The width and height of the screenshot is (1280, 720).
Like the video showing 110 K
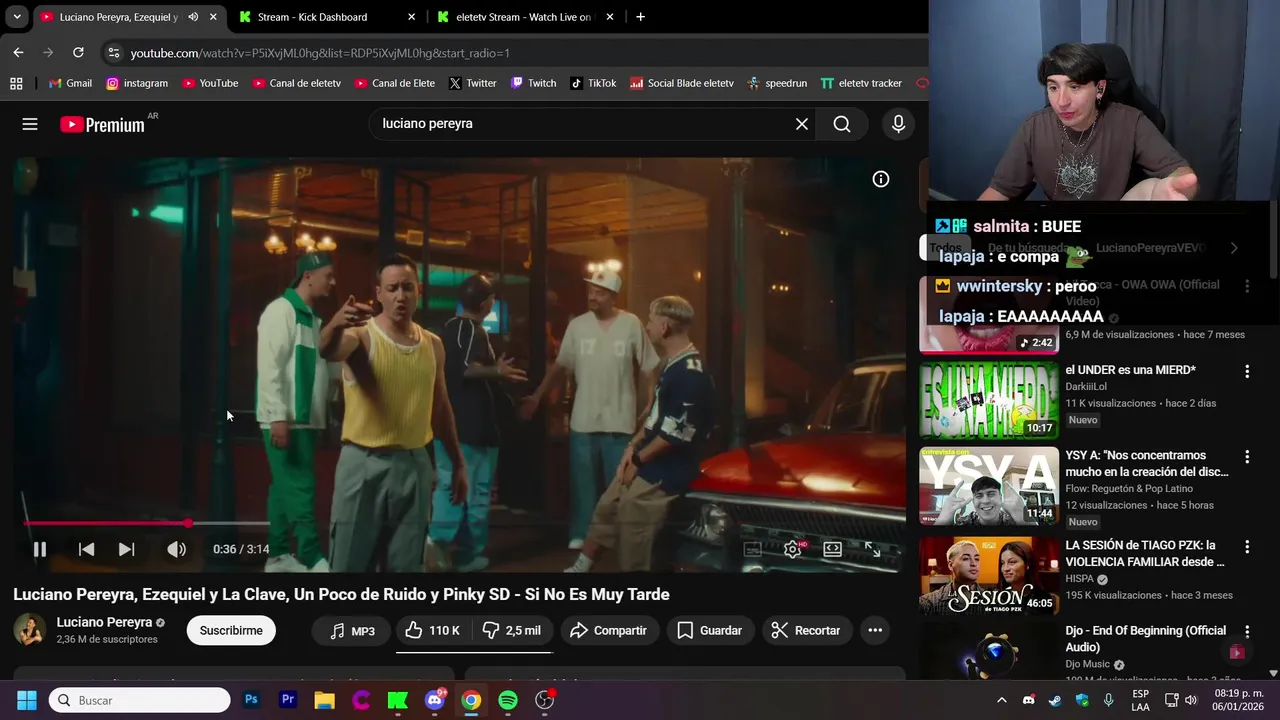pyautogui.click(x=433, y=630)
